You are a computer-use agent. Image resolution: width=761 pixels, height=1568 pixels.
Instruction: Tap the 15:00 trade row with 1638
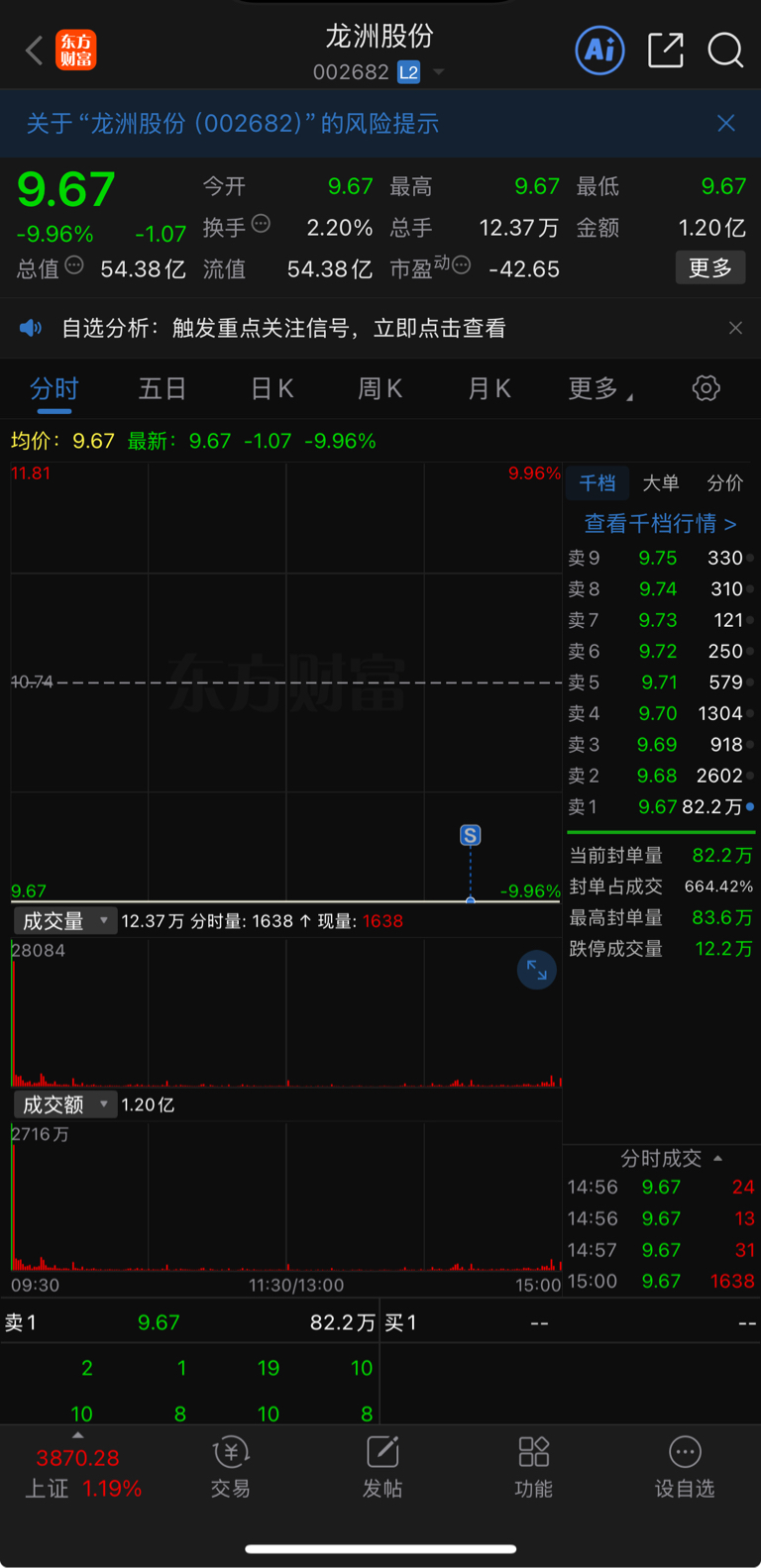[x=661, y=1281]
